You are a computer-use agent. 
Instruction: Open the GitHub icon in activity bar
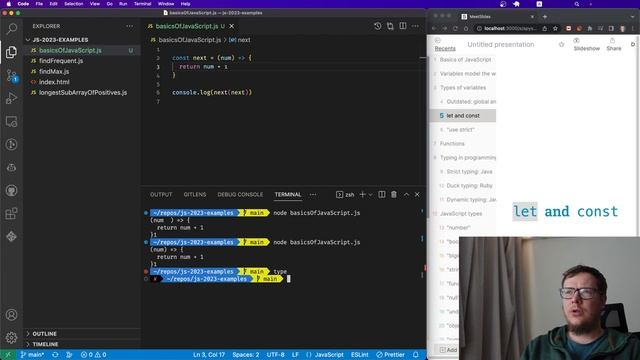tap(11, 191)
